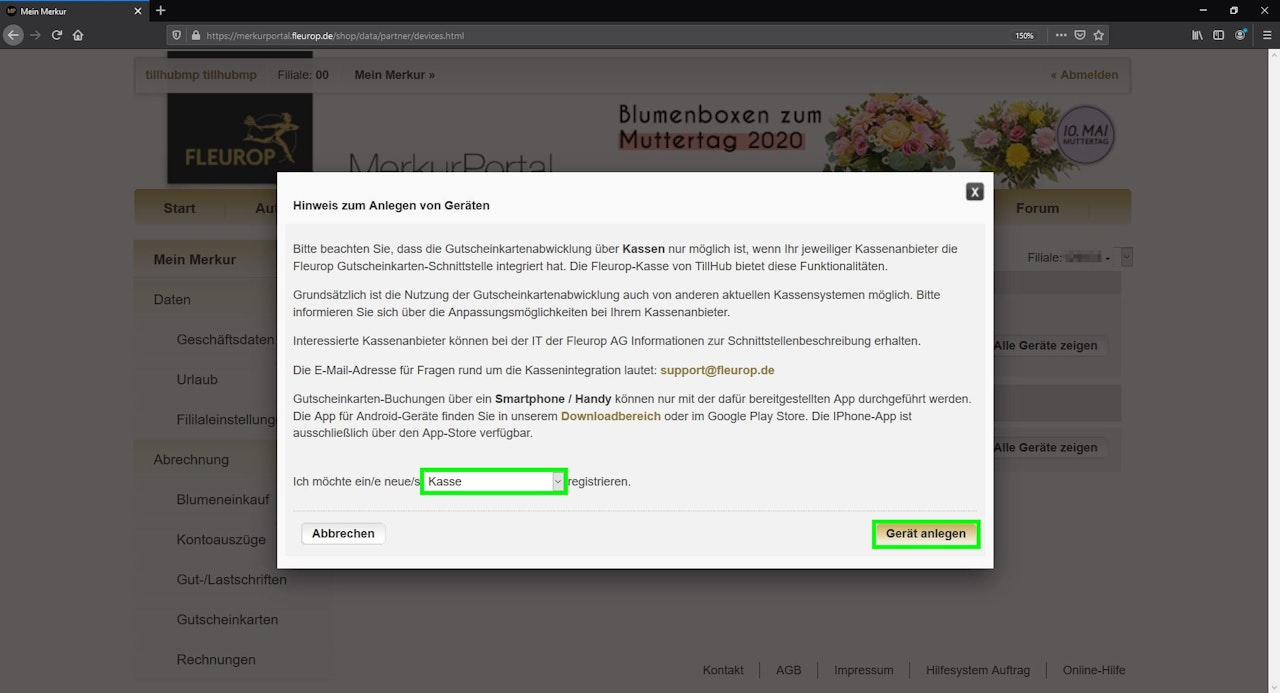Click the Abmelden logout link
1280x693 pixels.
point(1084,75)
